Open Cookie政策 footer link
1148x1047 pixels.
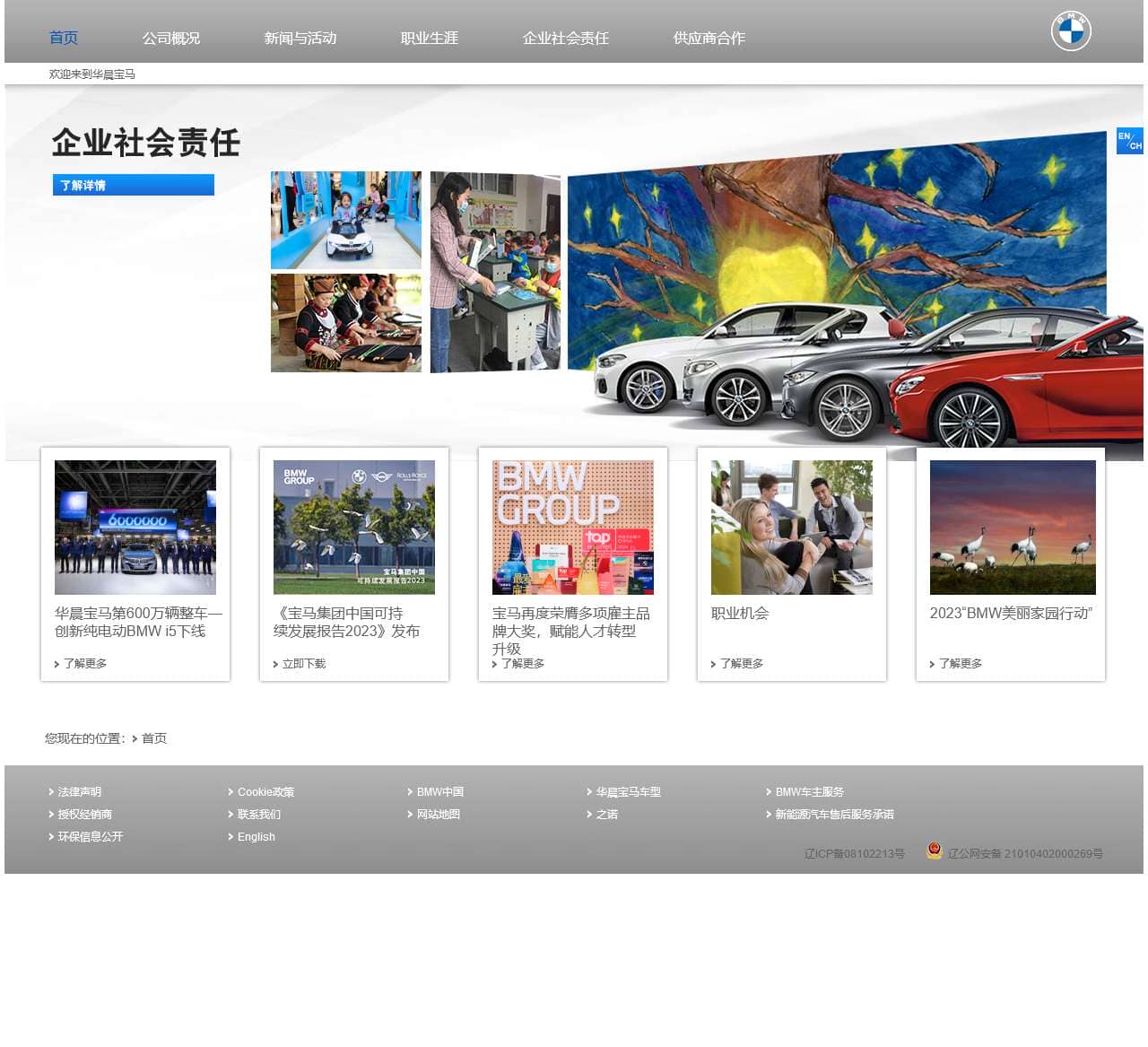(x=265, y=792)
